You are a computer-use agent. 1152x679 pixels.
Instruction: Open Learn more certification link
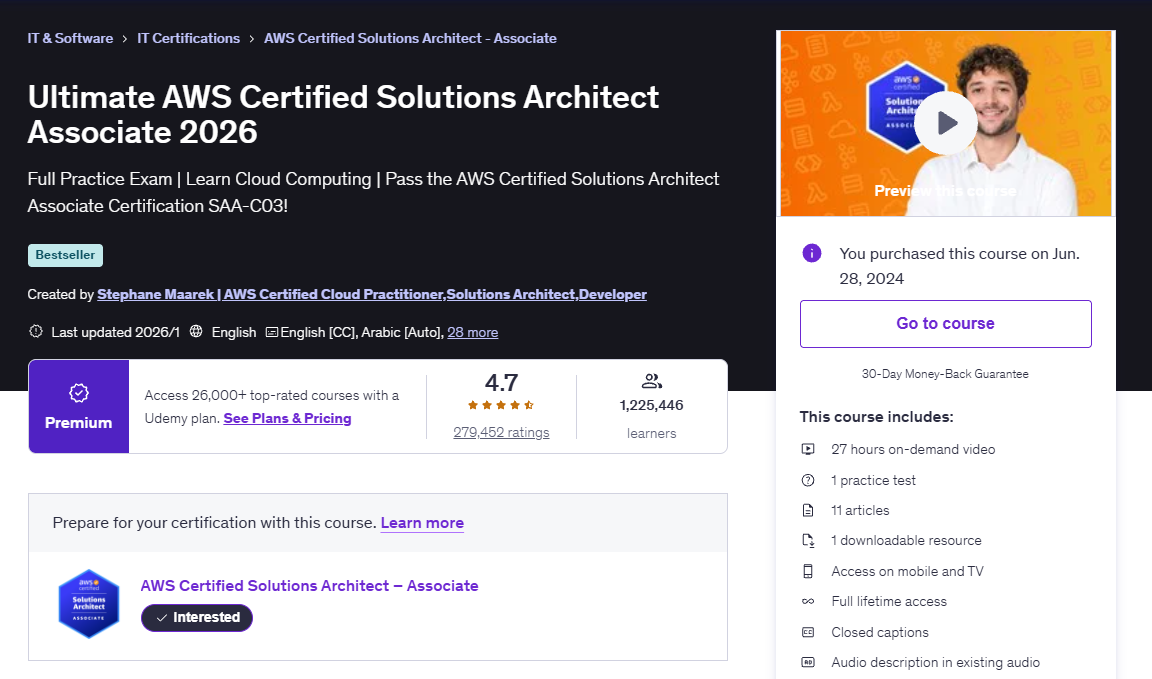(422, 522)
